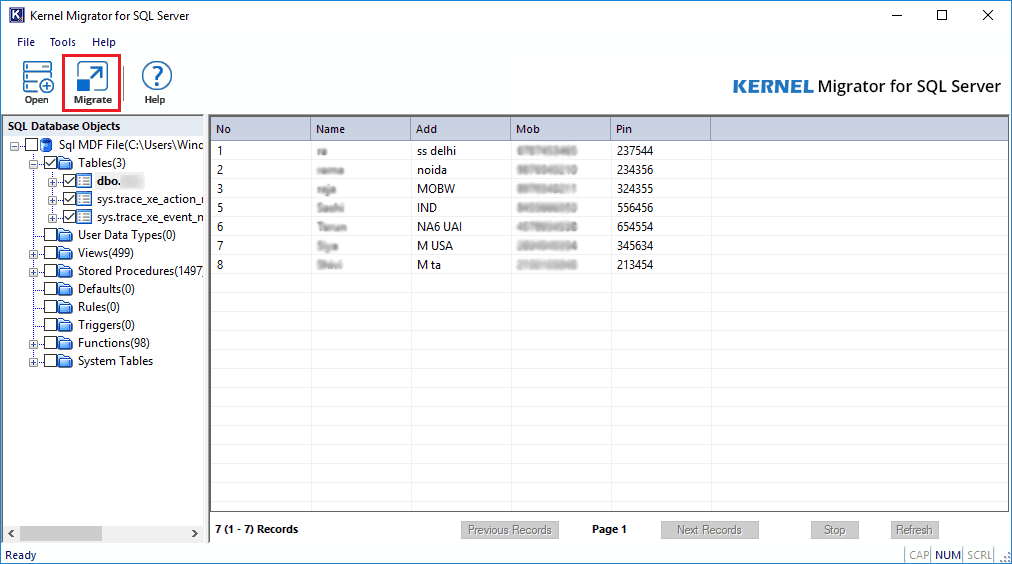This screenshot has height=564, width=1012.
Task: Click the Sql MDF File database icon
Action: point(46,145)
